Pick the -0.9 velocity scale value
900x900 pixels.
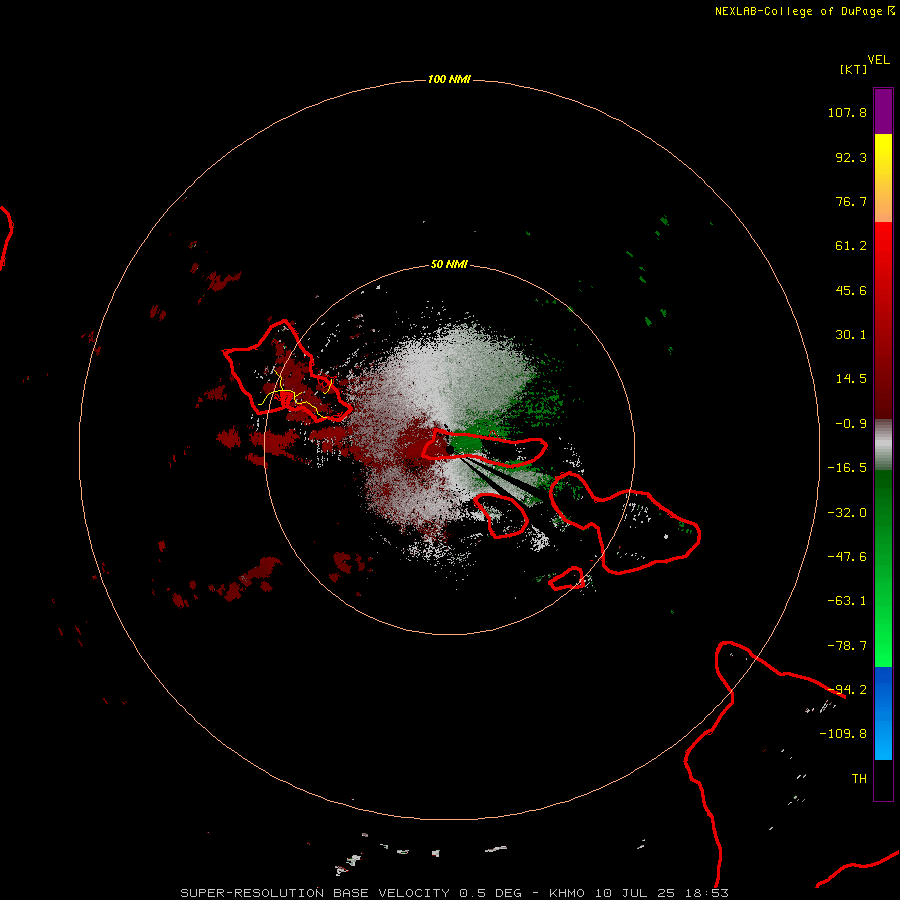pos(851,424)
